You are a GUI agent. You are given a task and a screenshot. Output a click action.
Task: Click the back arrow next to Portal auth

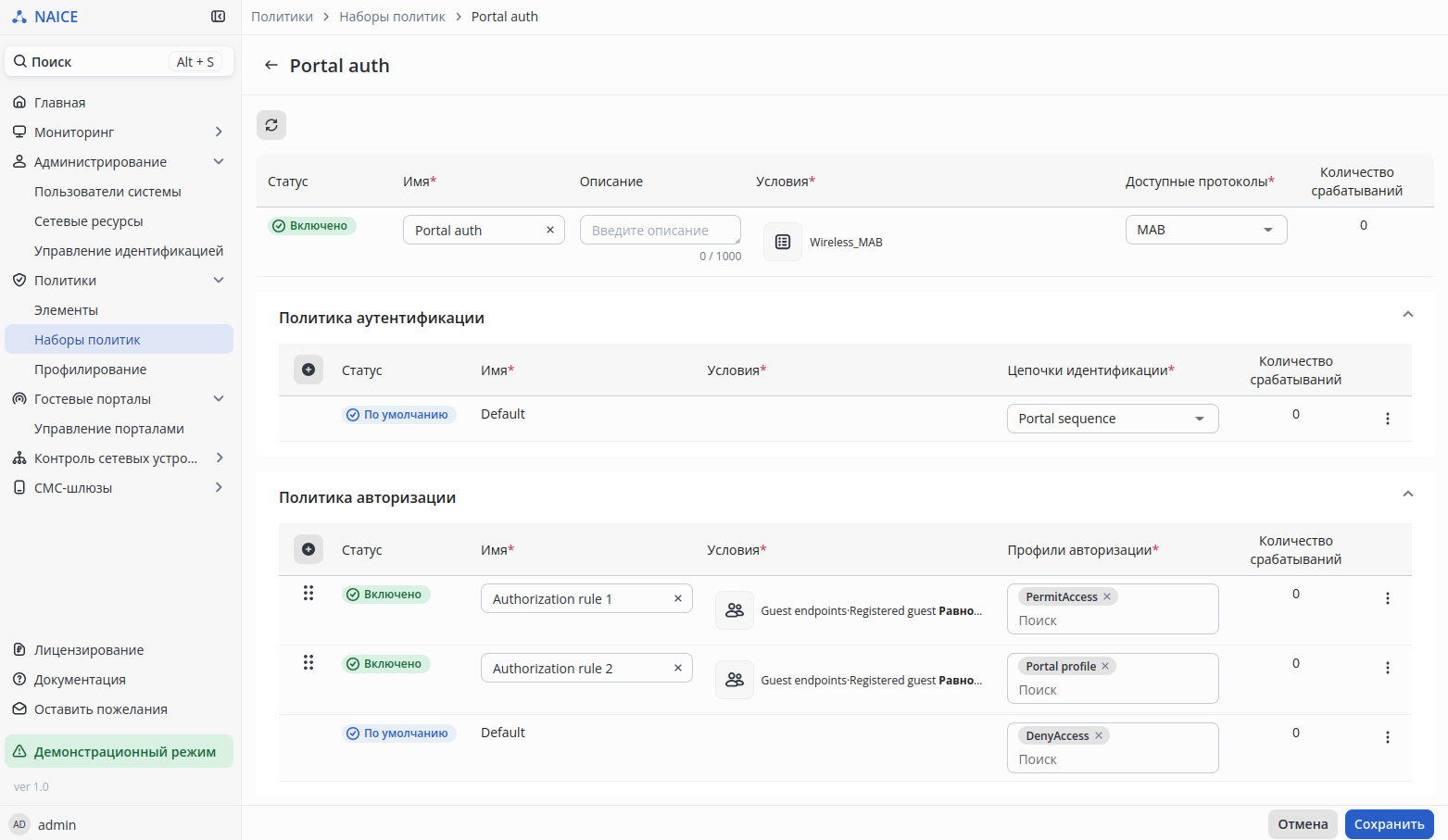click(x=271, y=65)
